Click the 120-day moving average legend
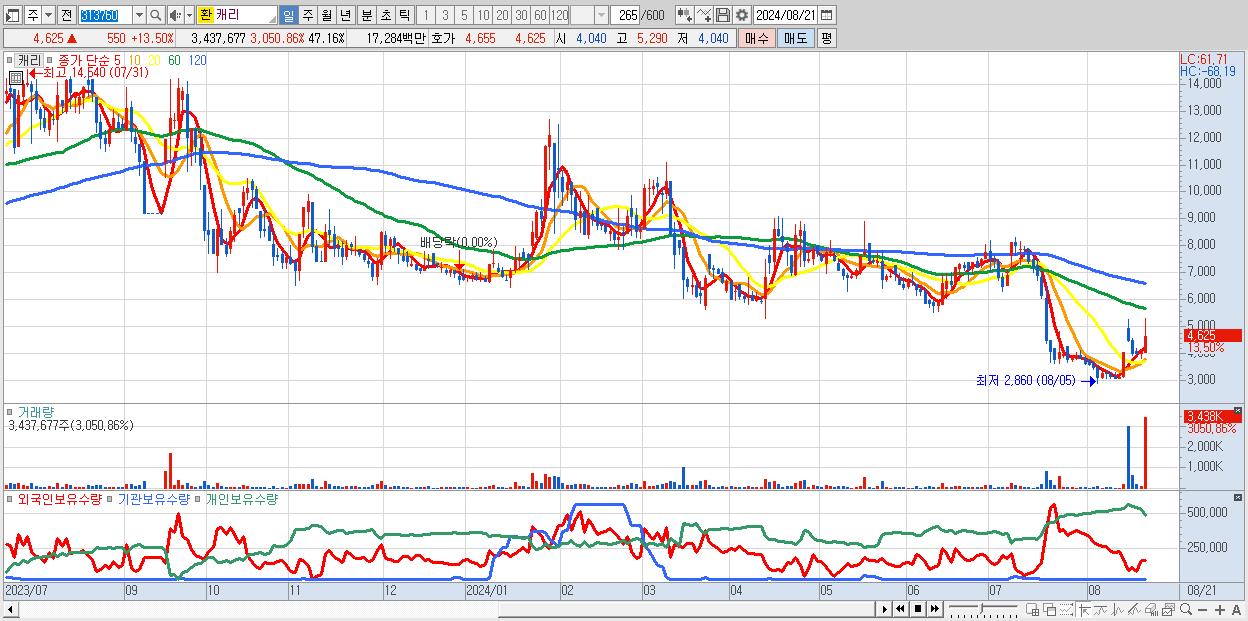Screen dimensions: 1248x621 point(198,60)
